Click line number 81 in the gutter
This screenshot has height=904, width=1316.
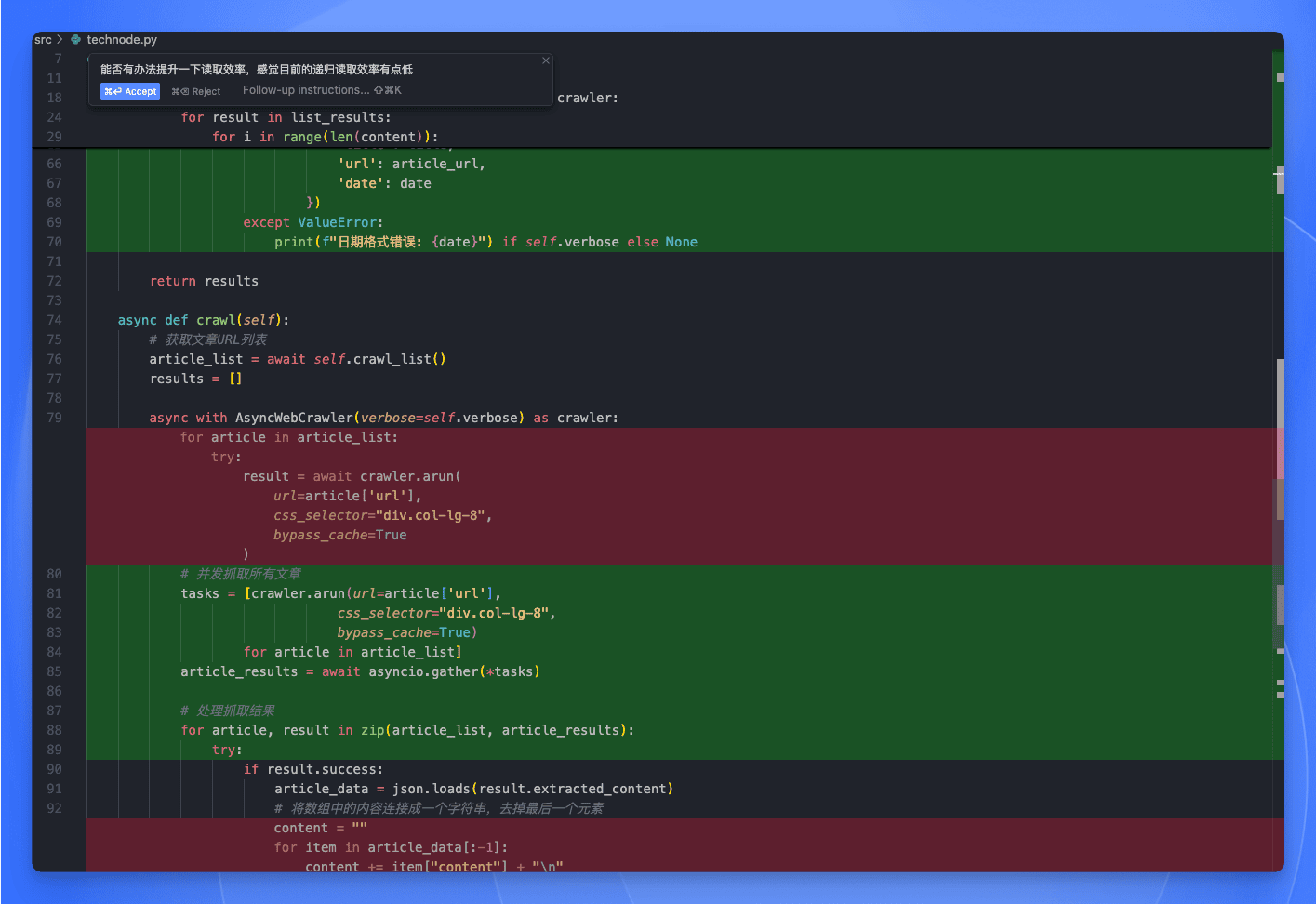click(54, 593)
